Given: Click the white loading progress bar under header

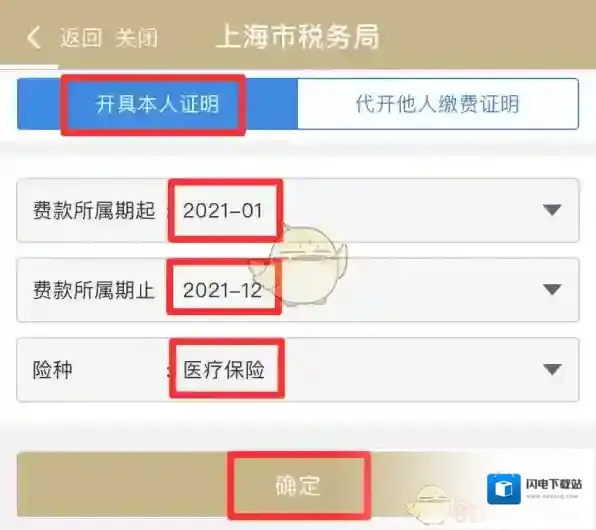Looking at the screenshot, I should coord(29,67).
